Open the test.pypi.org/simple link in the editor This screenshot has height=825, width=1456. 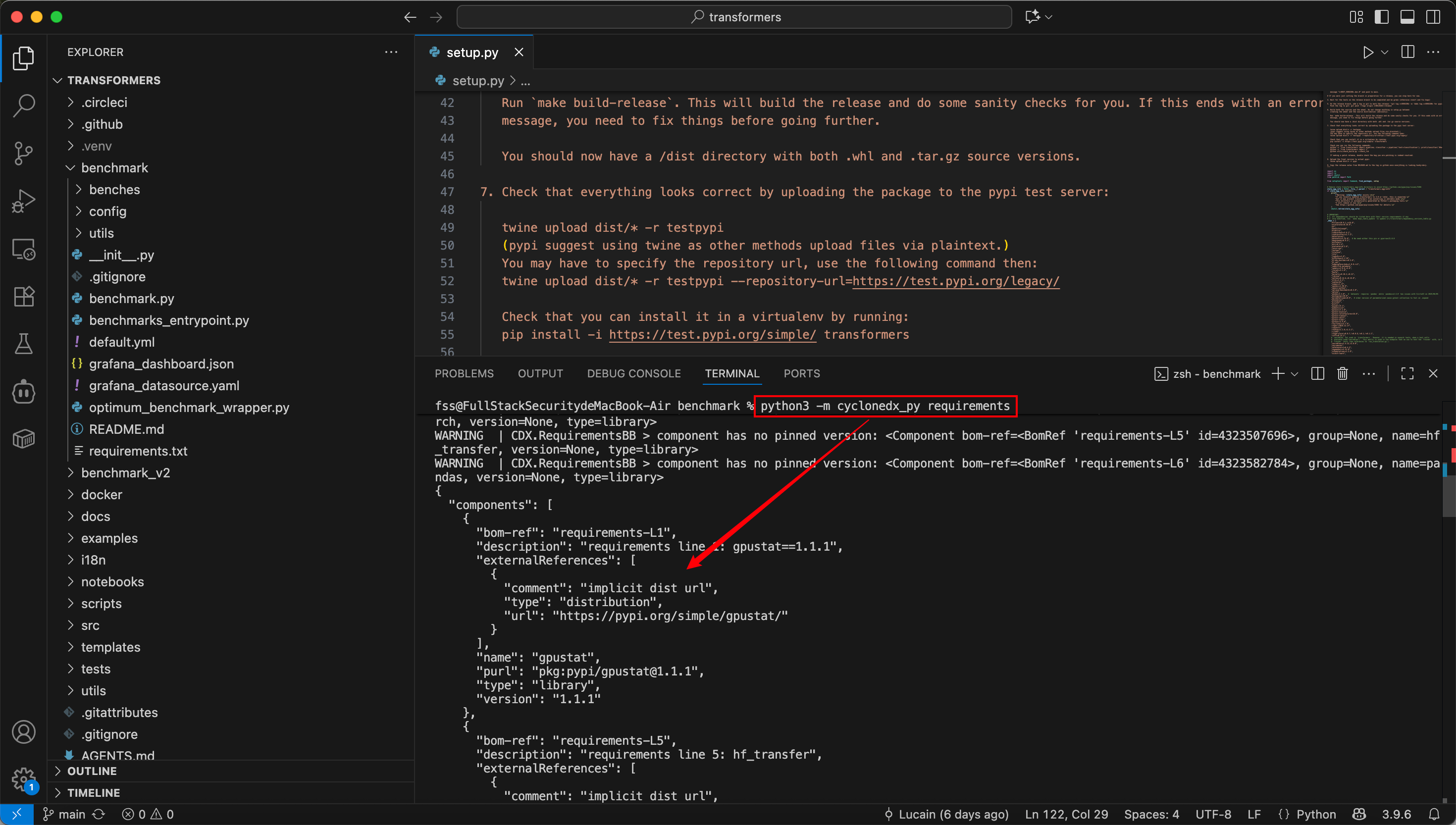pos(712,335)
